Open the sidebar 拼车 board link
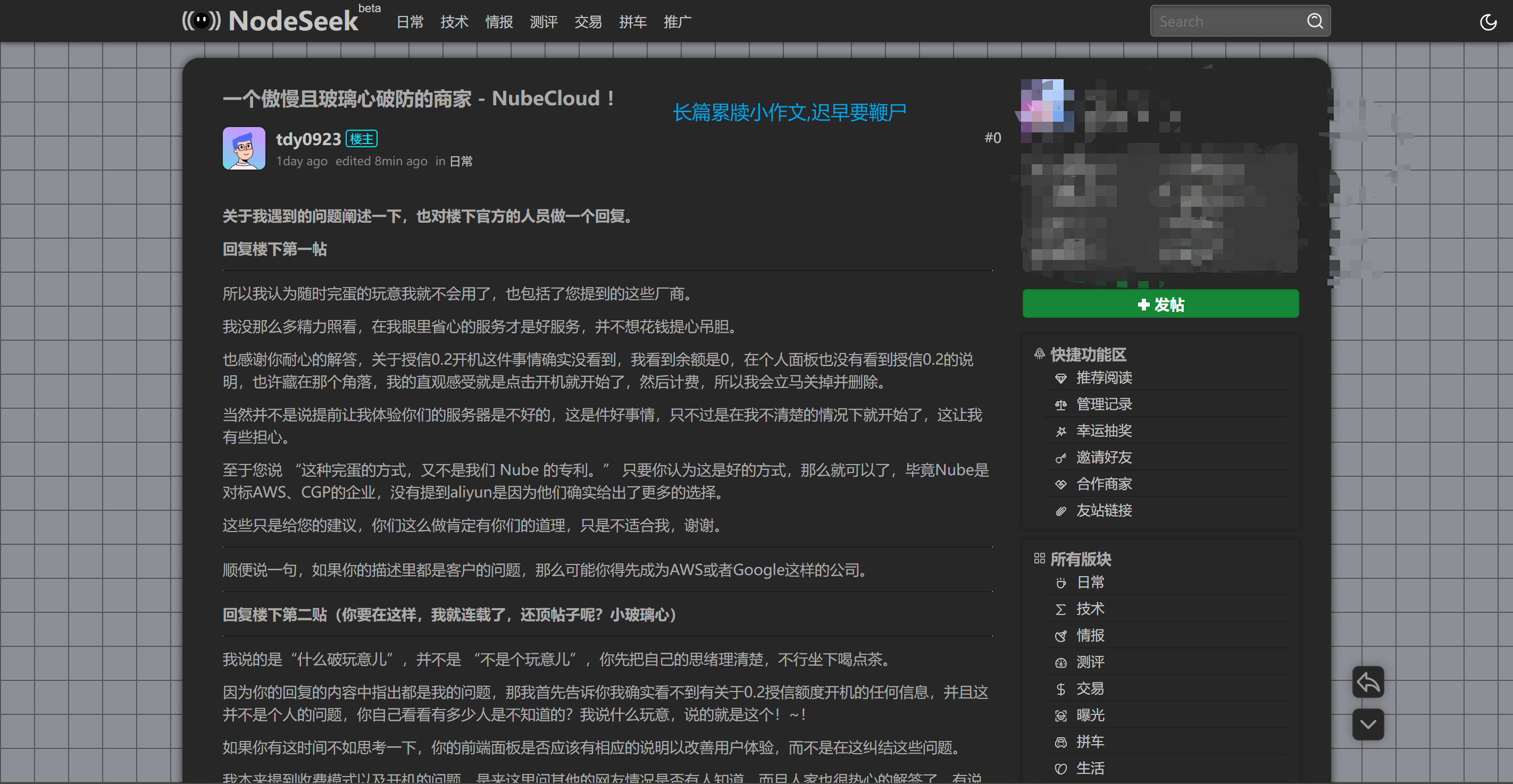1513x784 pixels. (1090, 743)
